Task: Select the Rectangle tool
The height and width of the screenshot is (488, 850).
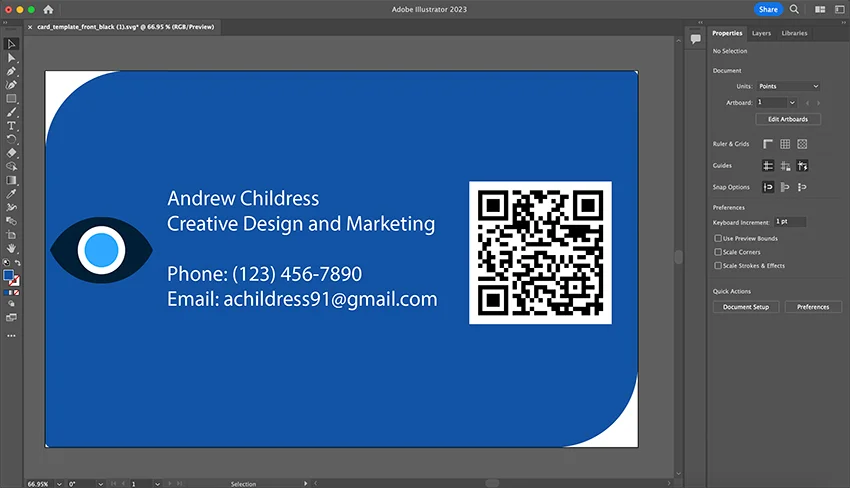Action: point(11,99)
